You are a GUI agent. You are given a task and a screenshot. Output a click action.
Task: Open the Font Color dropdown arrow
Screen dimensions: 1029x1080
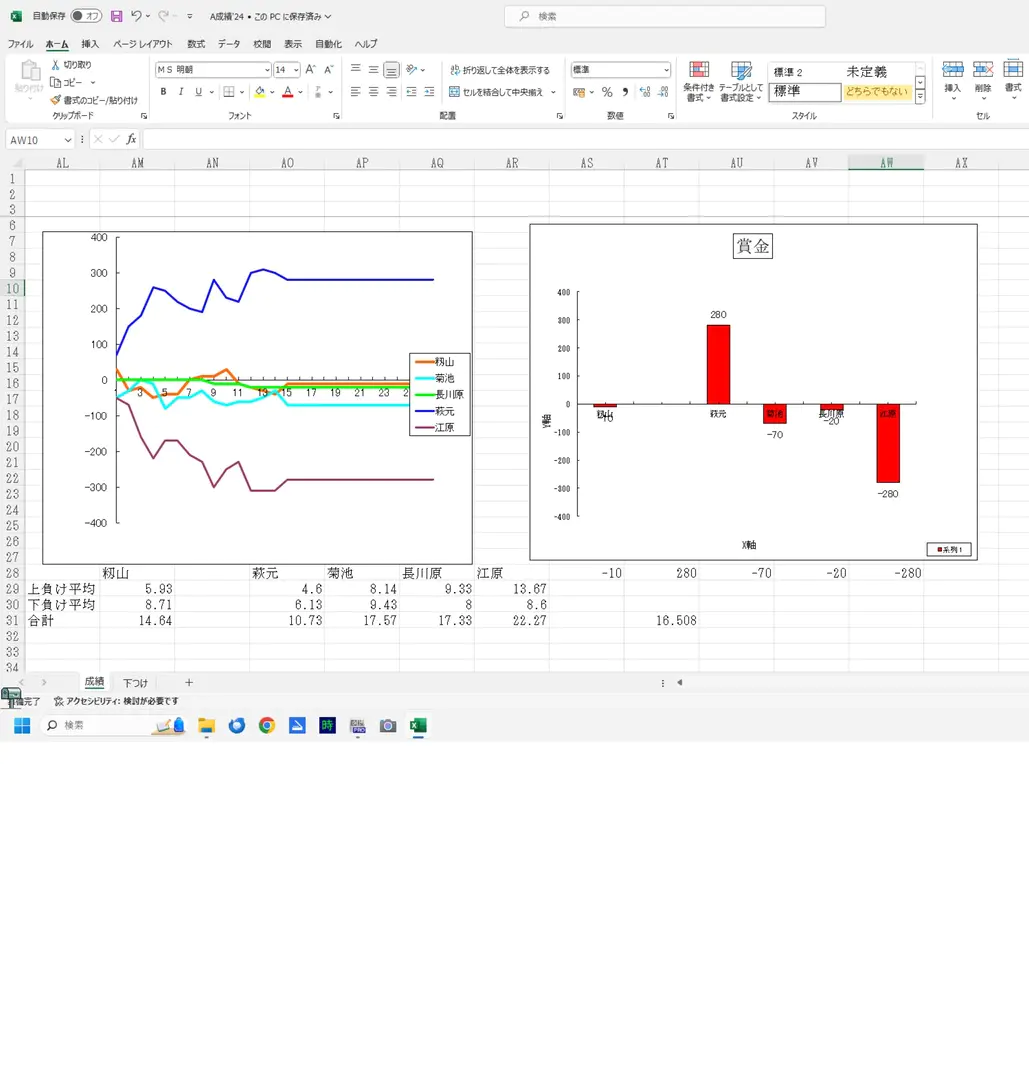(300, 92)
